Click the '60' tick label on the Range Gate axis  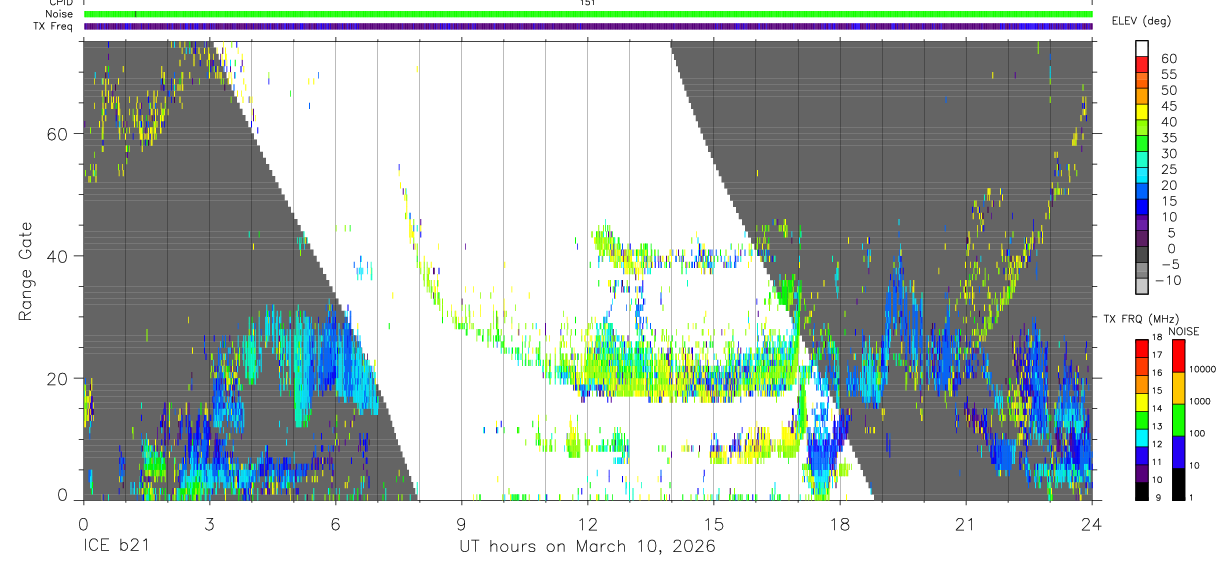(59, 134)
